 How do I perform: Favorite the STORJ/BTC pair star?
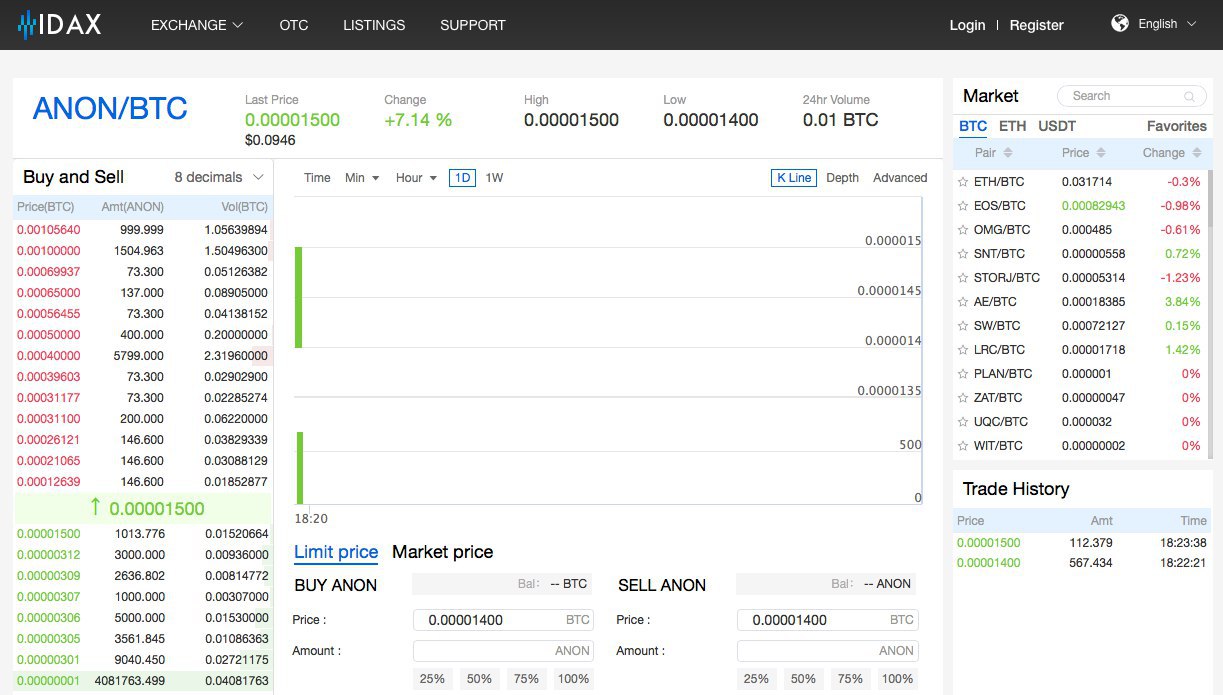pyautogui.click(x=963, y=278)
